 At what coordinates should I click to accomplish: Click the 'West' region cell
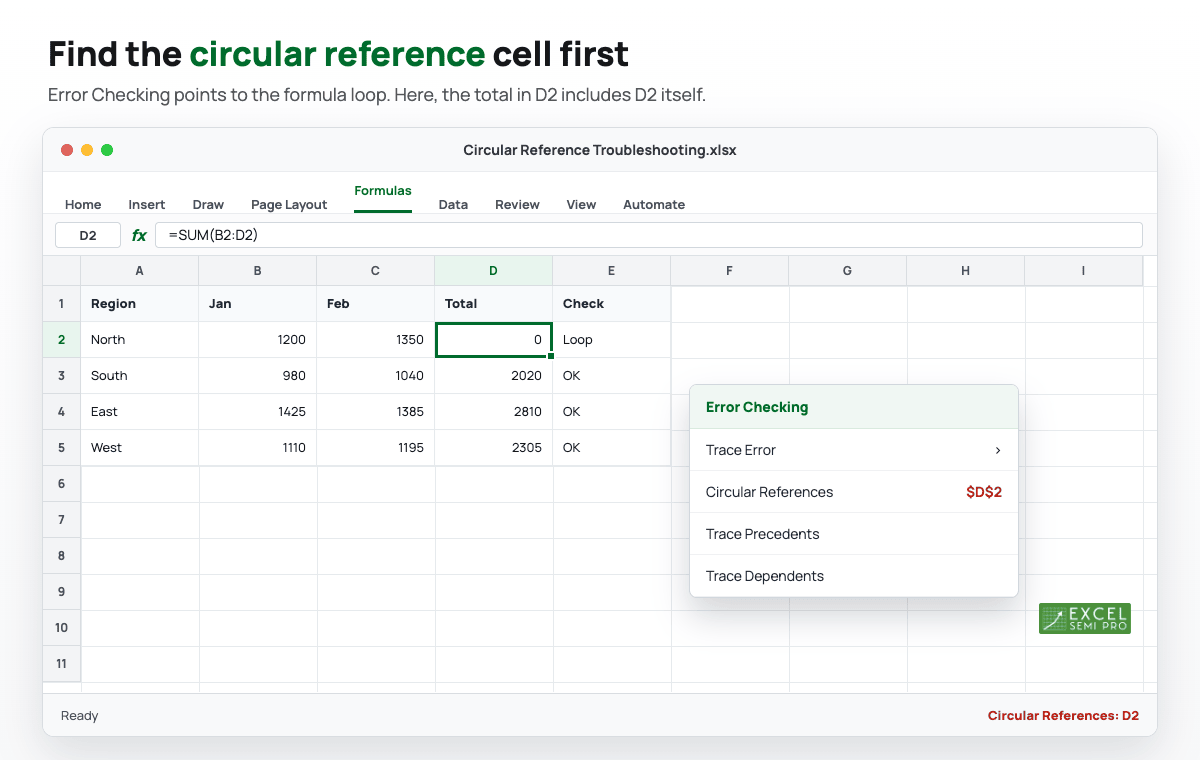click(x=139, y=447)
